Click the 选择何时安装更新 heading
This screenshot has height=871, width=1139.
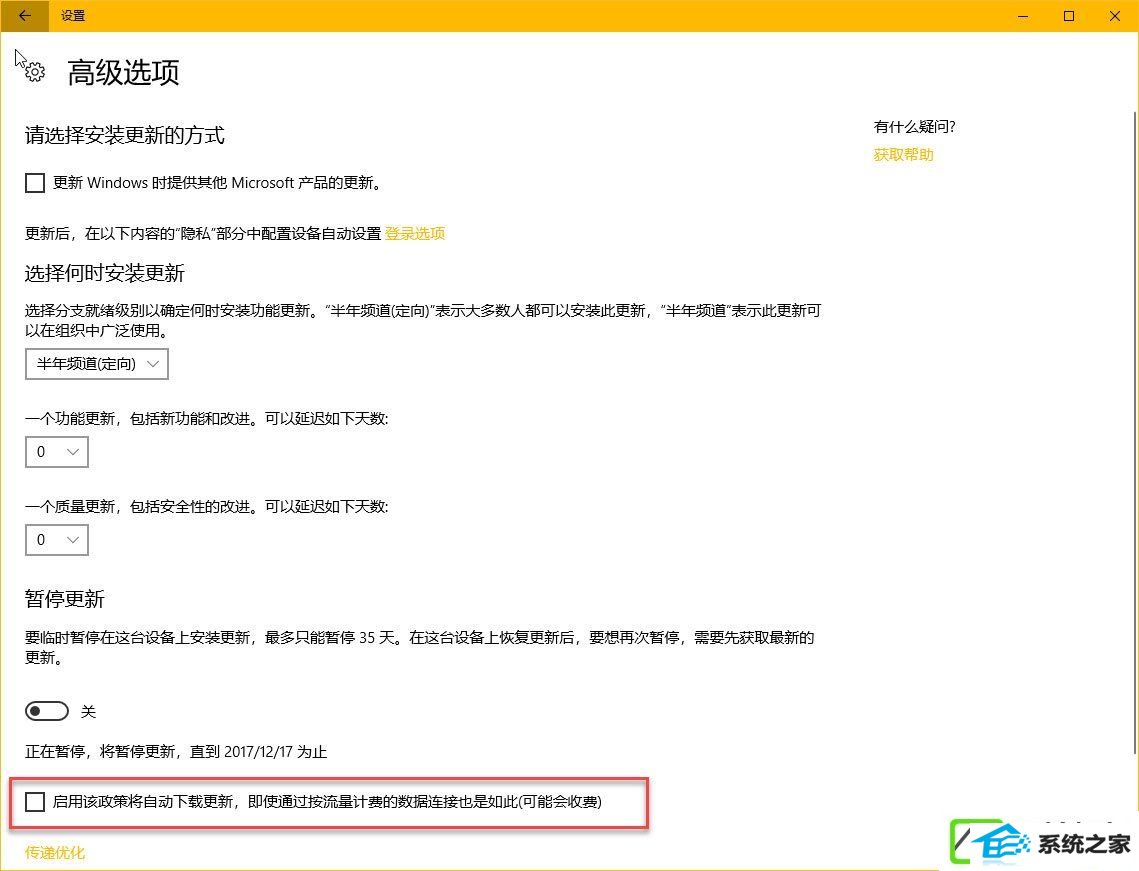(105, 273)
